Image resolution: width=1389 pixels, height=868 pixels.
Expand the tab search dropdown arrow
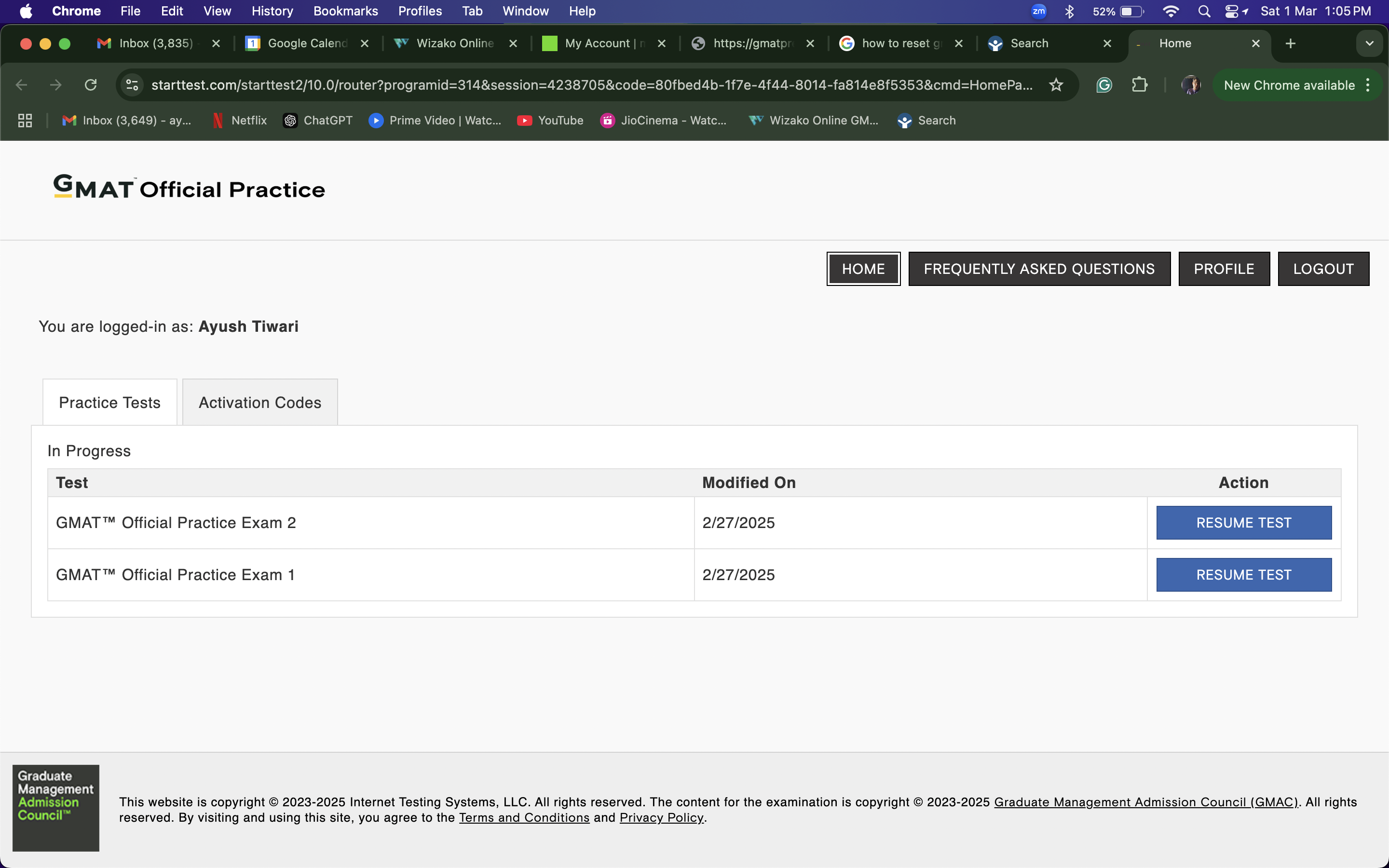[x=1369, y=43]
